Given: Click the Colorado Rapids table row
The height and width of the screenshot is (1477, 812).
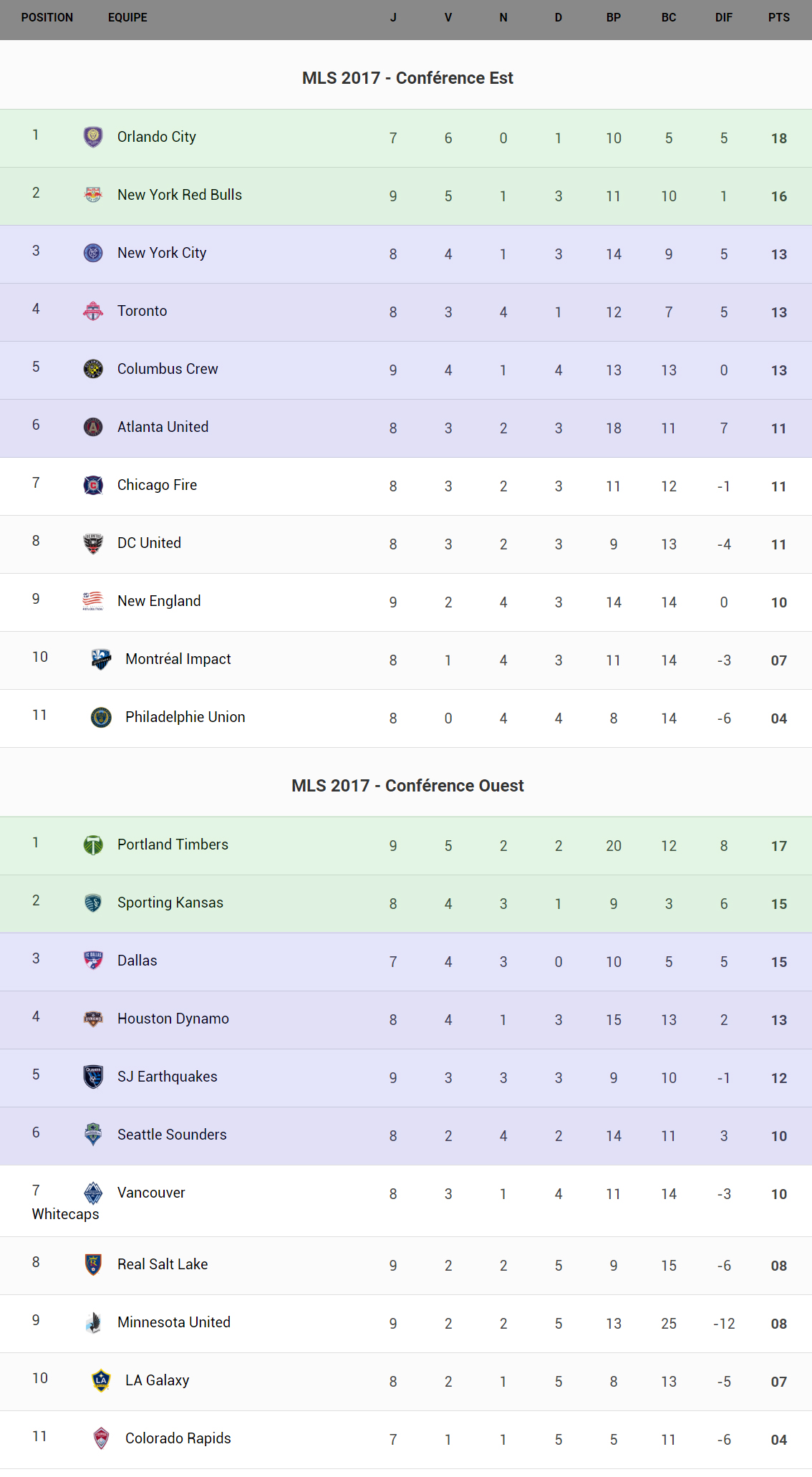Looking at the screenshot, I should [x=406, y=1439].
